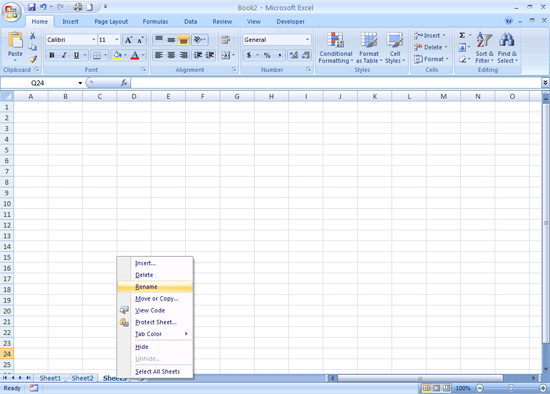Choose Delete in the sheet context menu
The width and height of the screenshot is (550, 394).
[155, 275]
